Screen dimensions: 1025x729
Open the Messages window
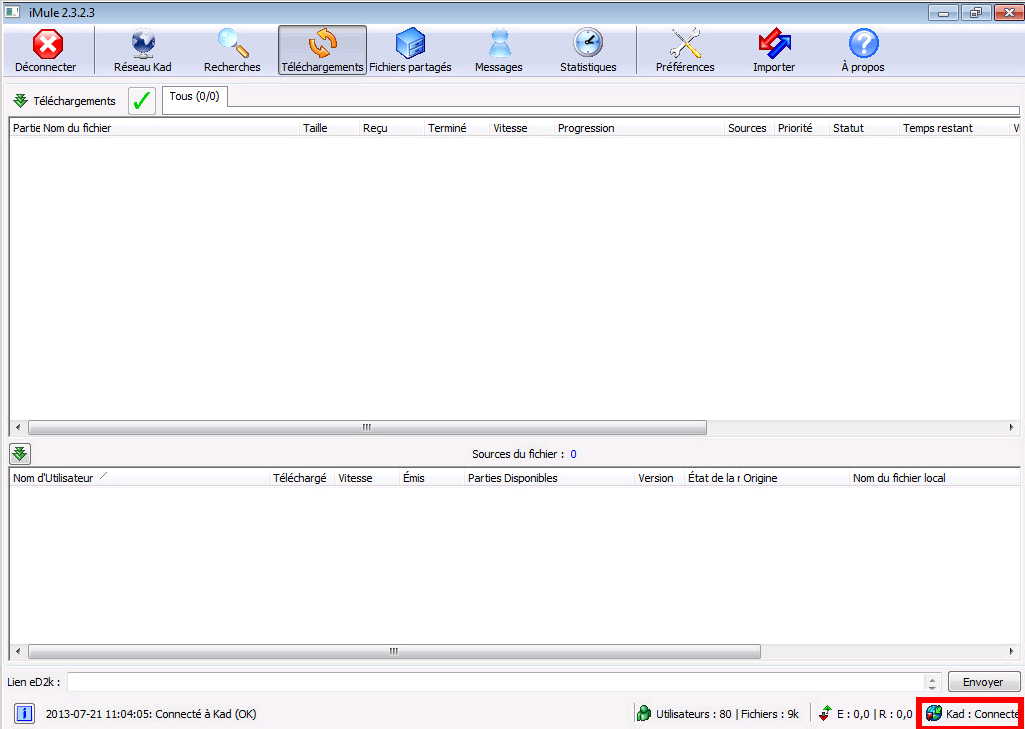coord(499,50)
